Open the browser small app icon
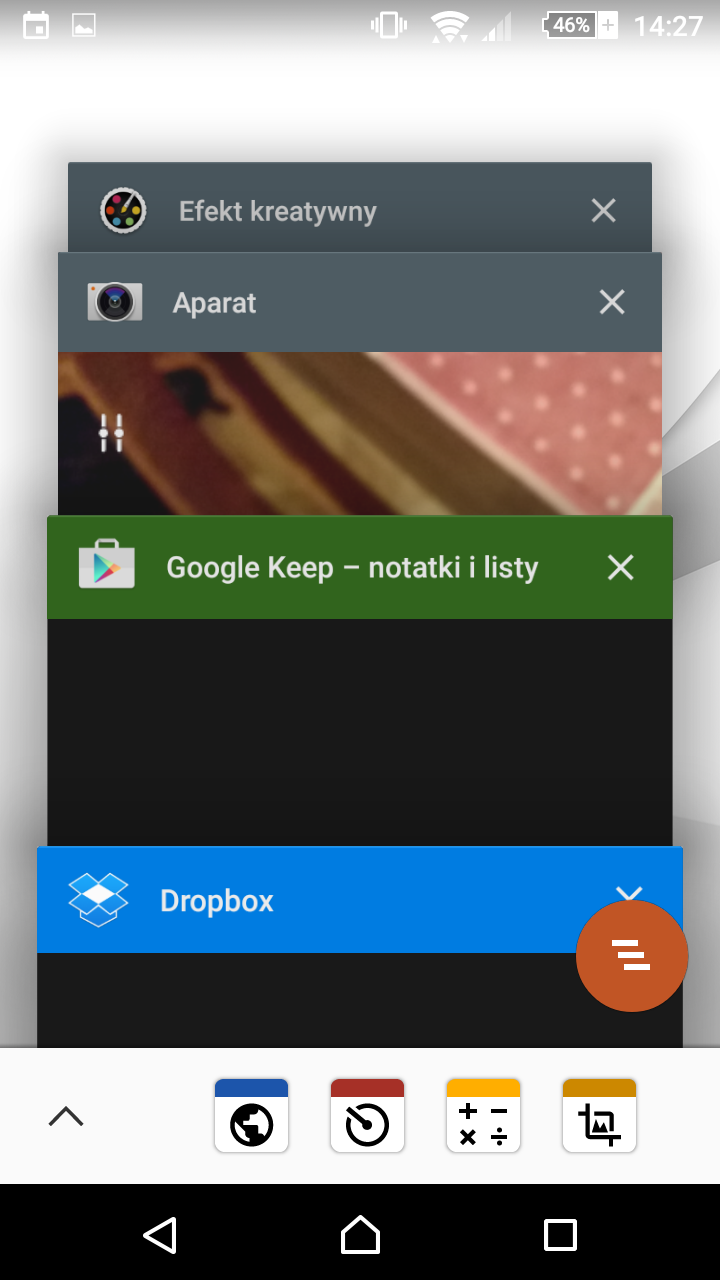The height and width of the screenshot is (1280, 720). click(251, 1116)
